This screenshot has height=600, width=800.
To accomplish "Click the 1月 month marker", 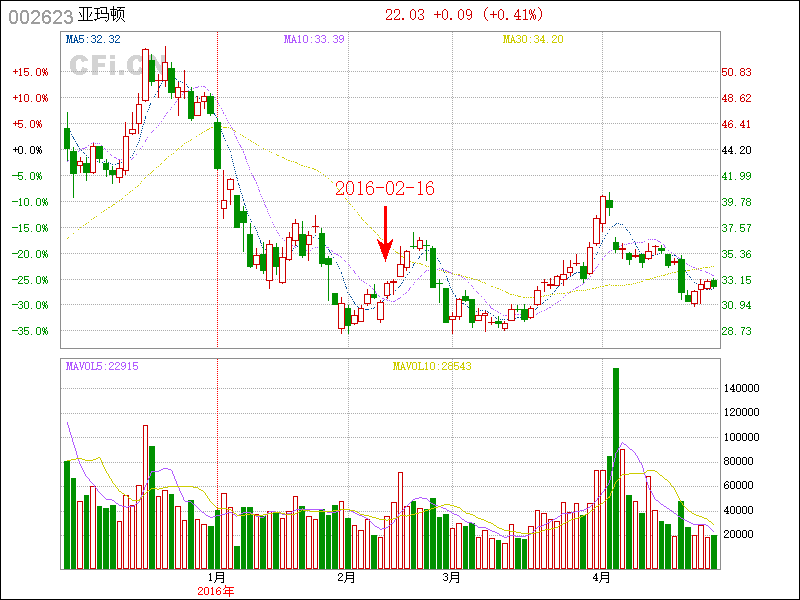I will pos(217,578).
